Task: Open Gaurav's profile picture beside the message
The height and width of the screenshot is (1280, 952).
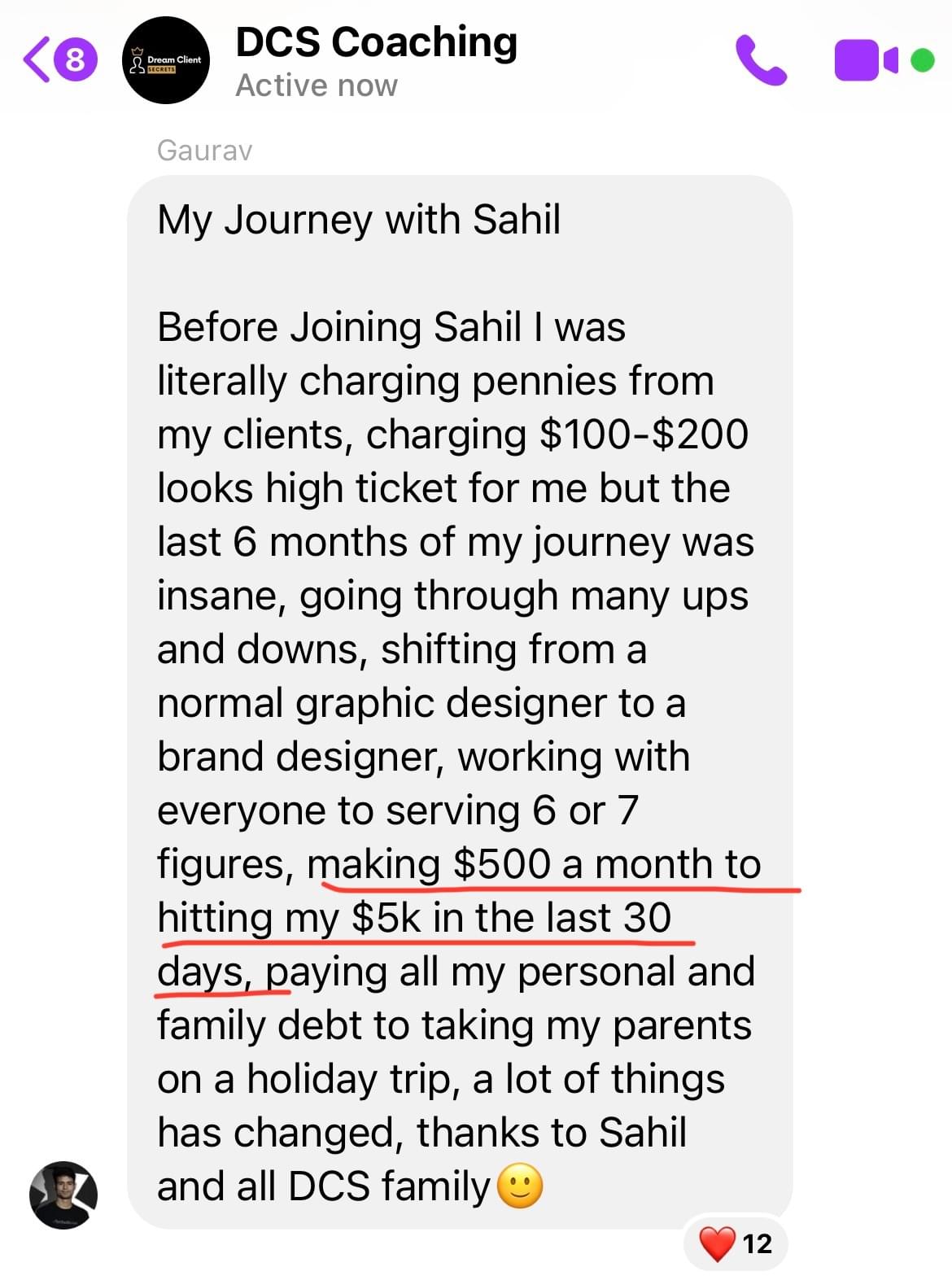Action: click(x=63, y=1195)
